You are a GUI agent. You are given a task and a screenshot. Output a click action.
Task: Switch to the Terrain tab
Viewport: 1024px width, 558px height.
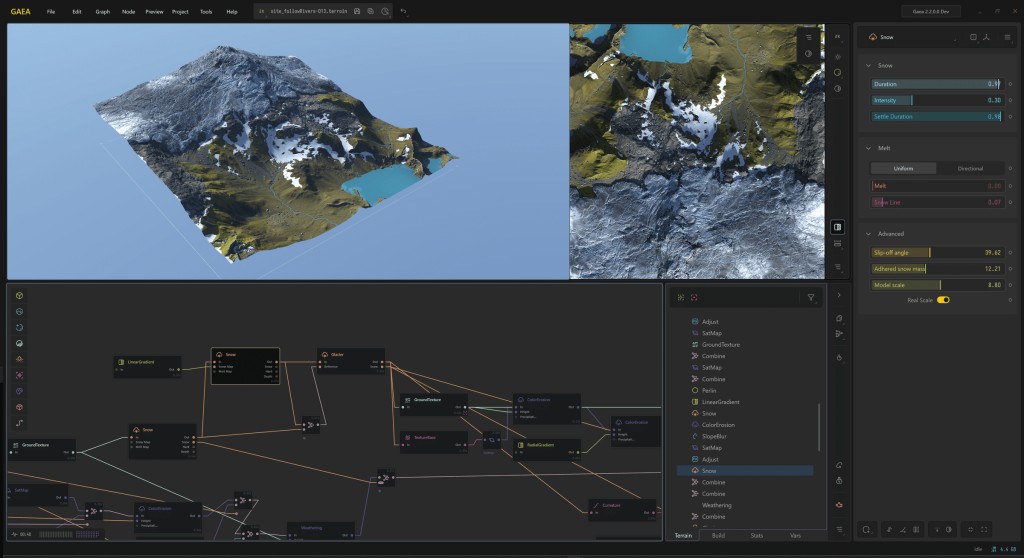pos(683,535)
